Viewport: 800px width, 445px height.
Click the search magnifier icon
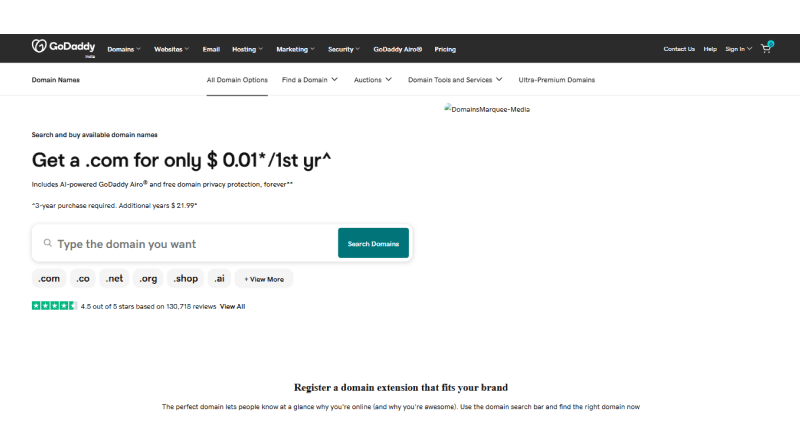[47, 244]
